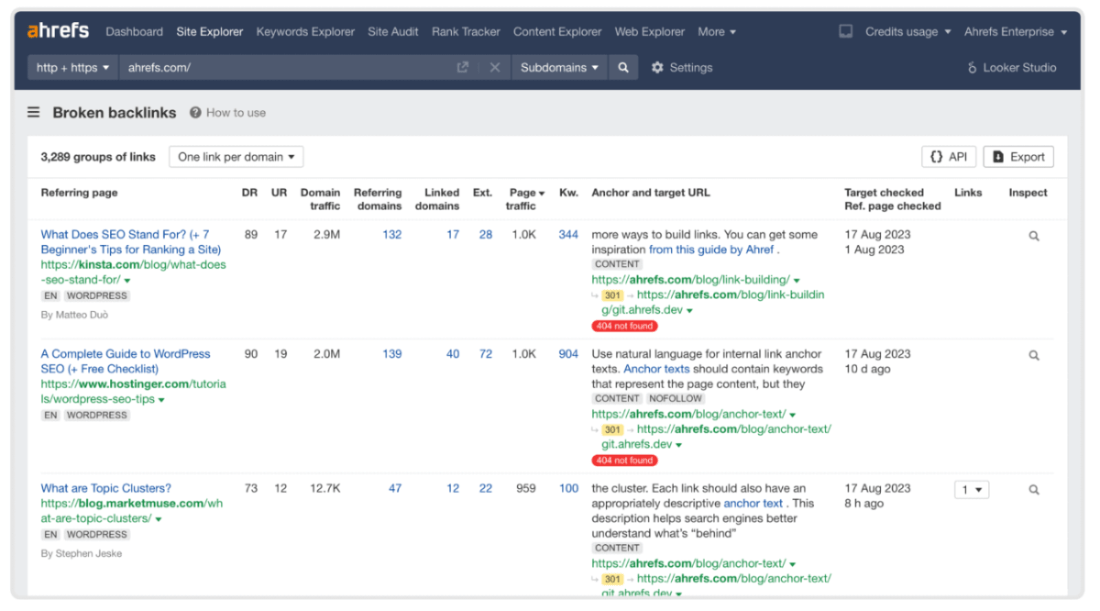Screen dimensions: 1100x611
Task: Click referring domains value 47
Action: pos(395,488)
